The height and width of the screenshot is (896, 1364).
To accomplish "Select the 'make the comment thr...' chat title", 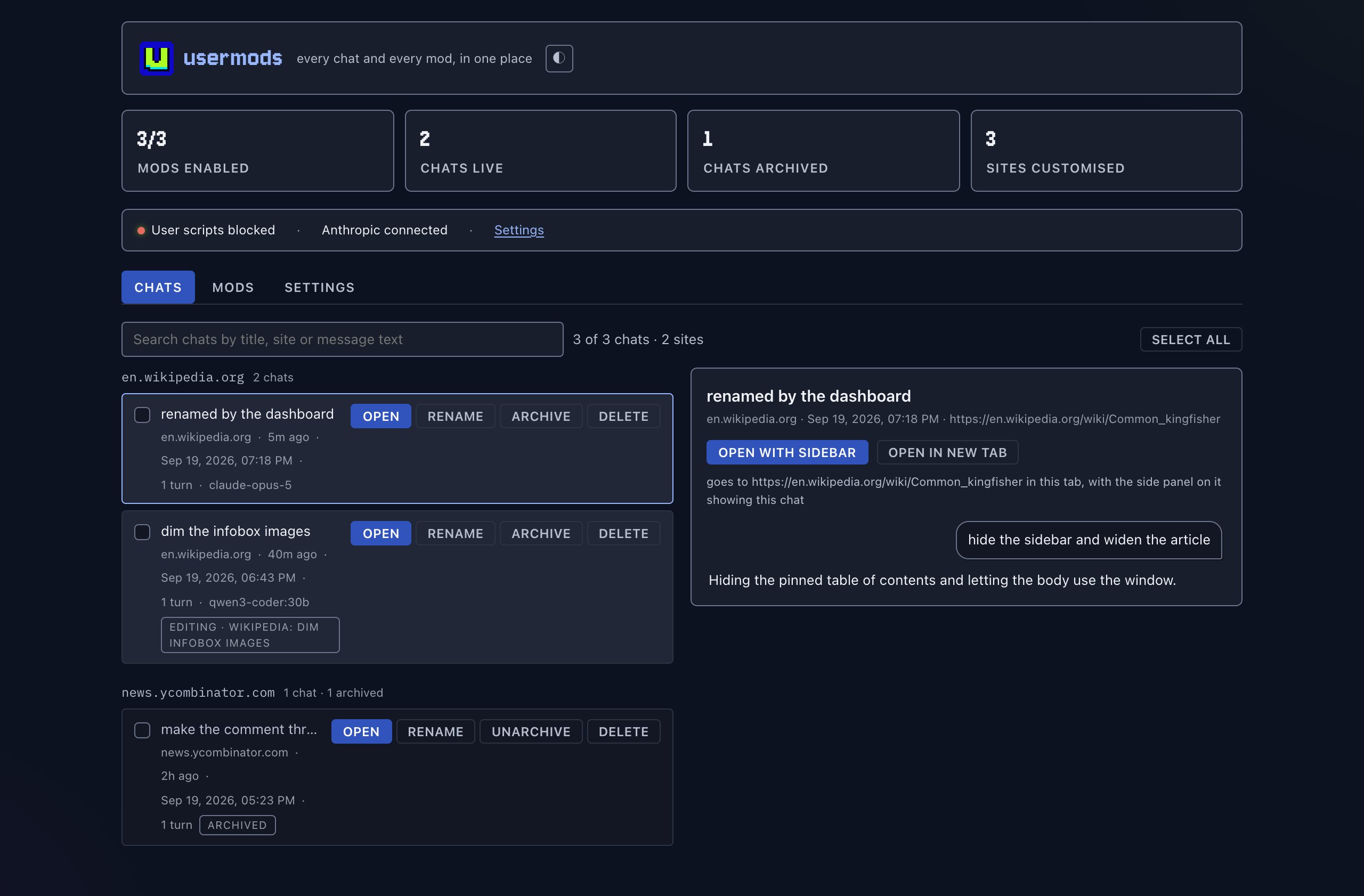I will tap(239, 729).
